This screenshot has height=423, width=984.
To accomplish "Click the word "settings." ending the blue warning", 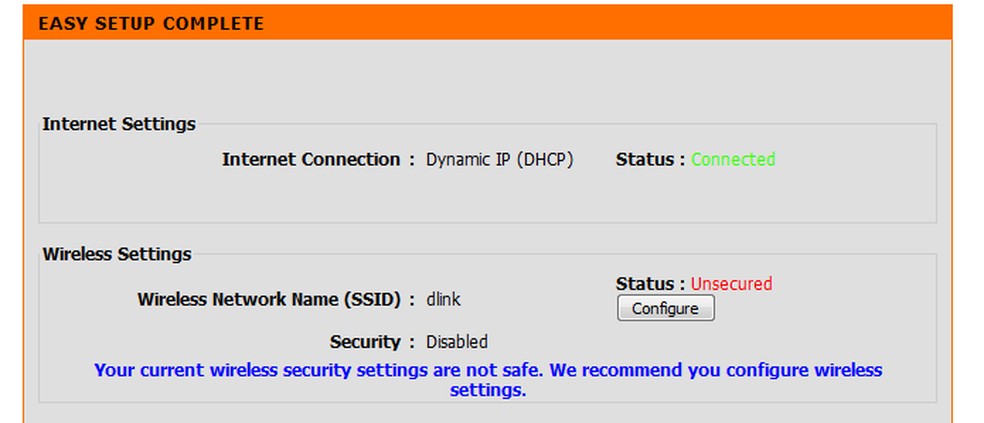I will (x=488, y=390).
